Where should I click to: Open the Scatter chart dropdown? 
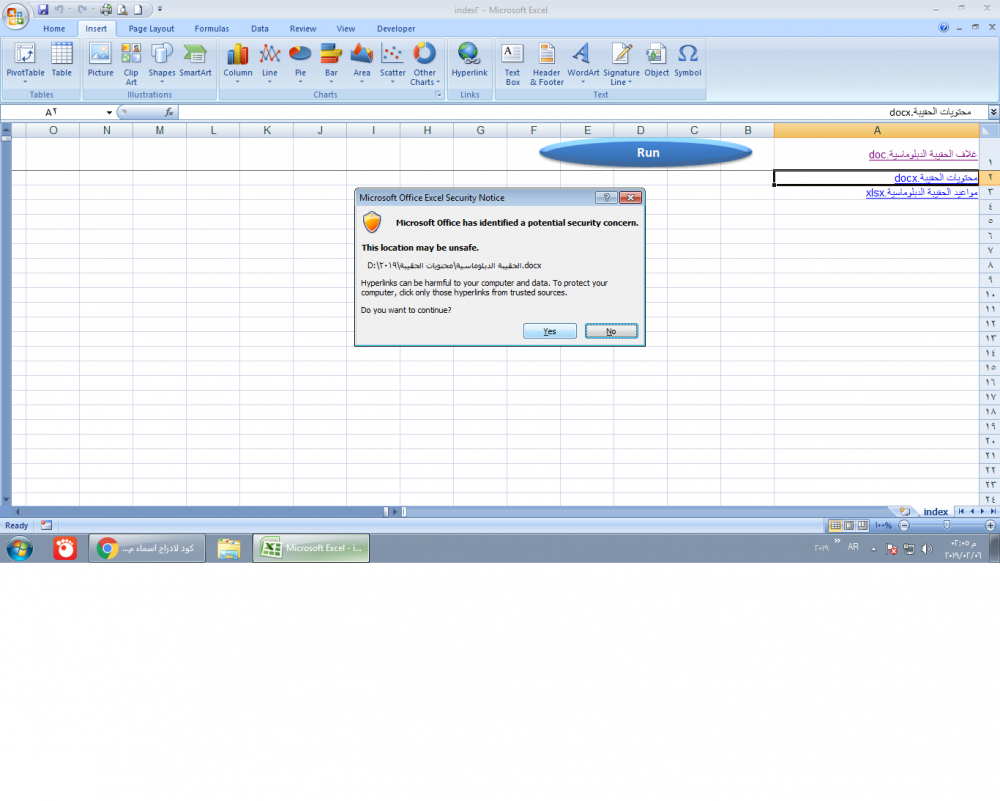(x=392, y=63)
